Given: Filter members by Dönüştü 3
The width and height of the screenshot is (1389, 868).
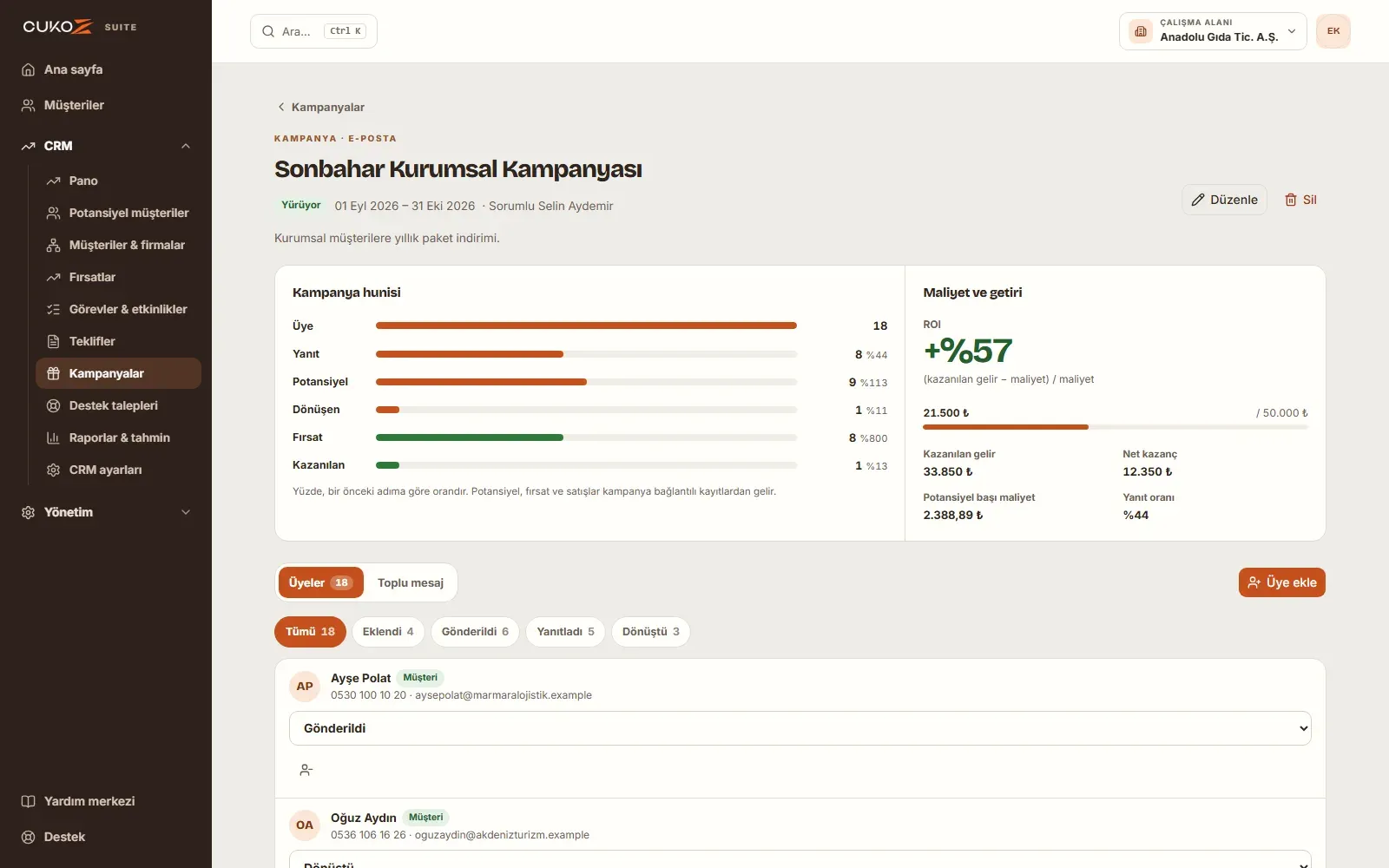Looking at the screenshot, I should pos(651,632).
